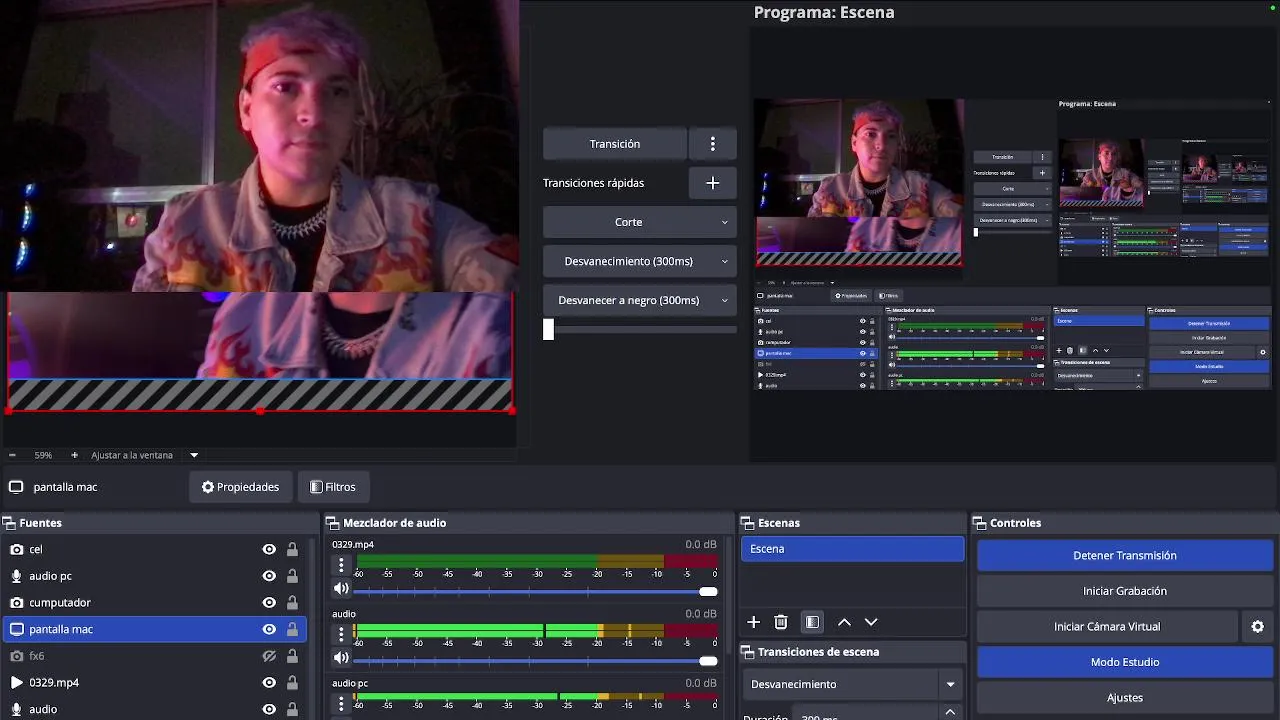Hide the 0329.mp4 source

pos(269,683)
